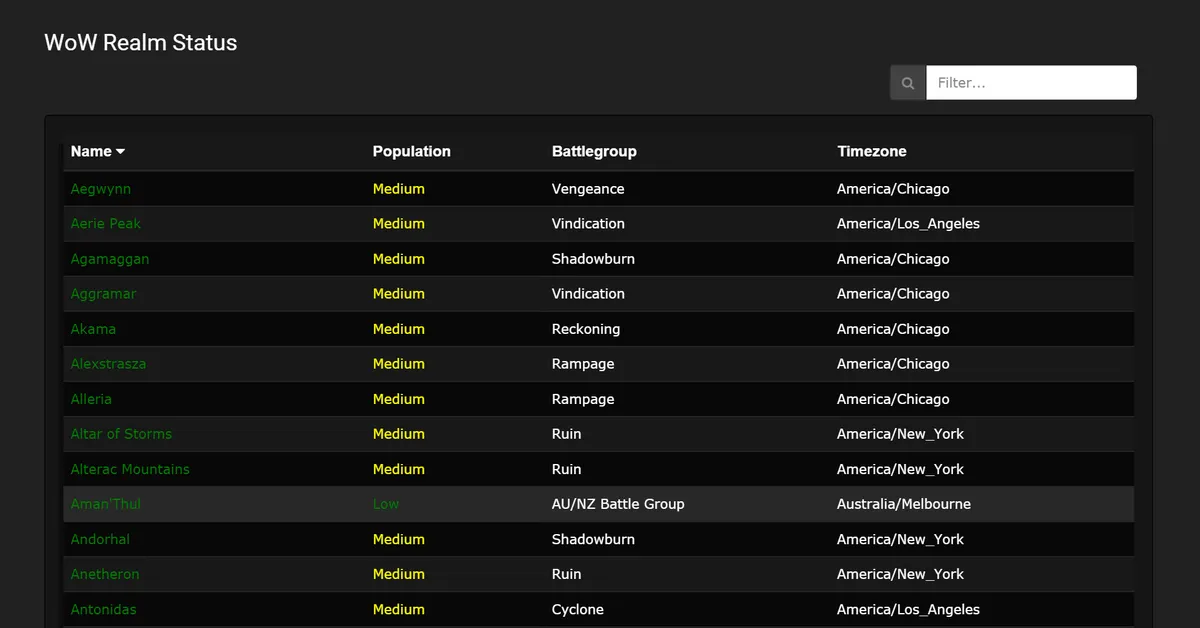Open the Andorhal realm link
Image resolution: width=1200 pixels, height=628 pixels.
click(100, 539)
